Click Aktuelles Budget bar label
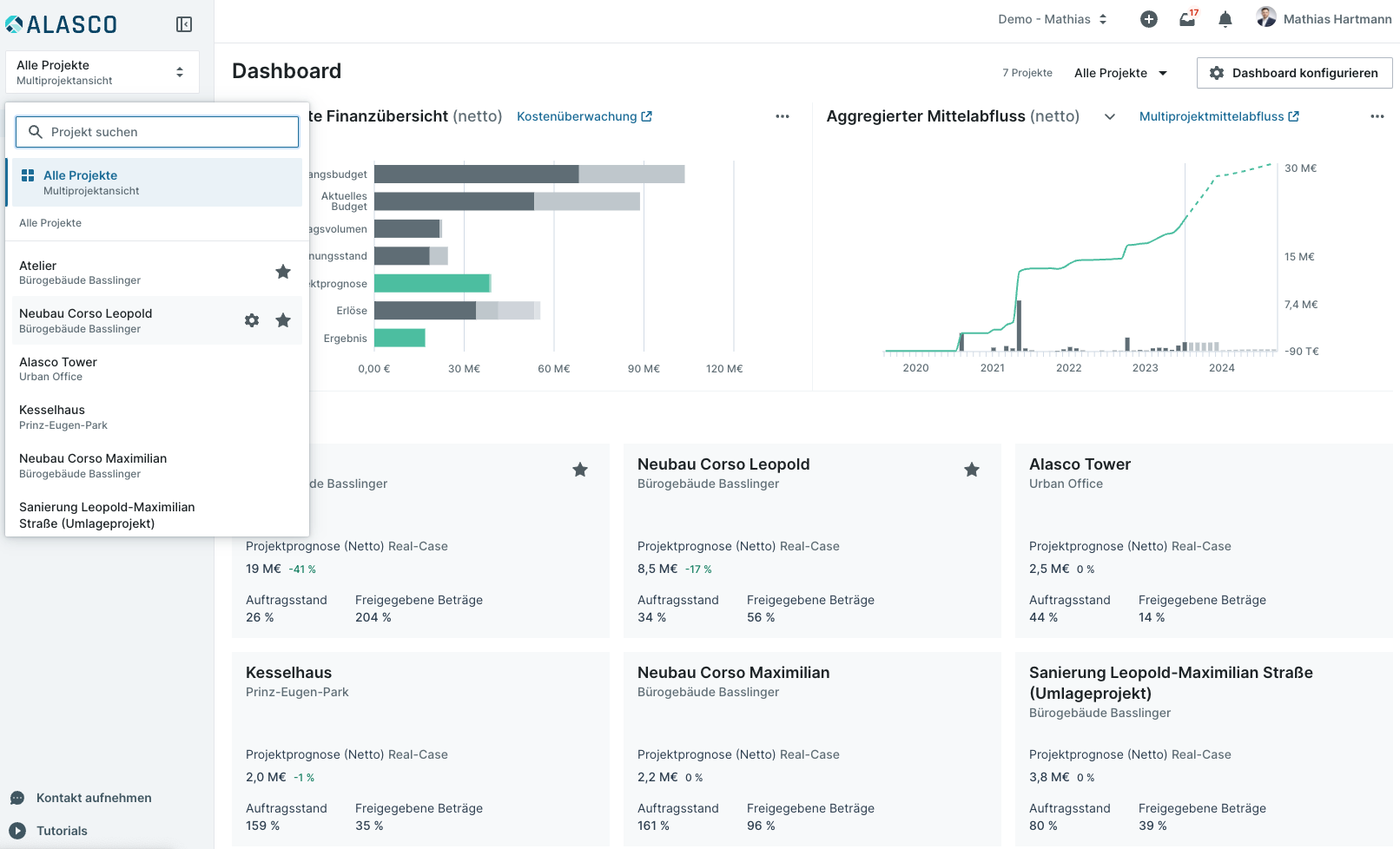Image resolution: width=1400 pixels, height=849 pixels. coord(344,201)
